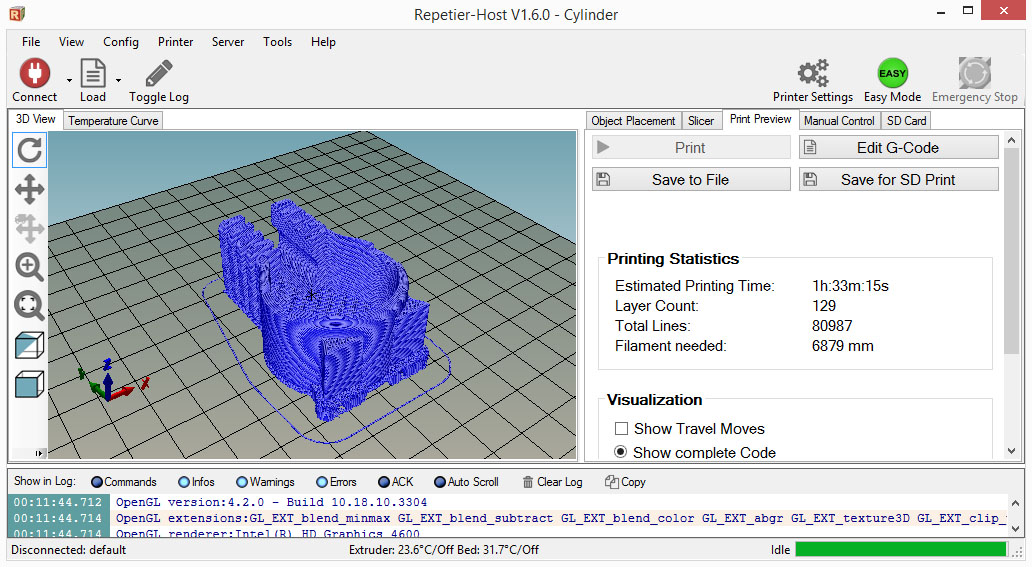Click the Save to File button
Viewport: 1032px width, 567px height.
point(691,179)
